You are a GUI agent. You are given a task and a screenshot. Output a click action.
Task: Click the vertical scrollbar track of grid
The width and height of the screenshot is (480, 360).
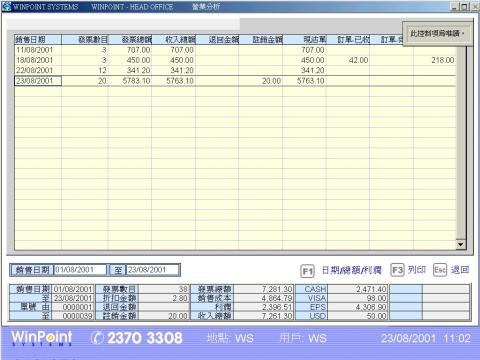tap(460, 143)
